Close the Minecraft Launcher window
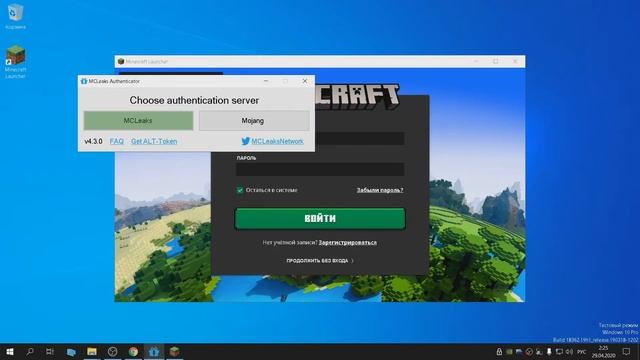 point(515,62)
